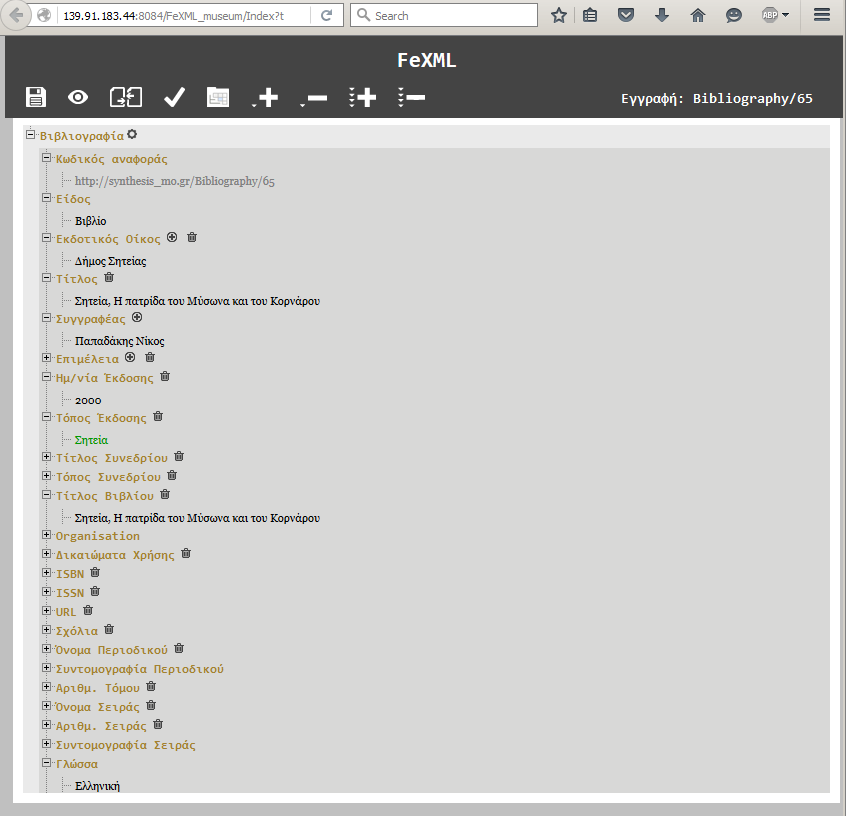Delete Δικαιώματα Χρήσης with trash icon

coord(186,553)
